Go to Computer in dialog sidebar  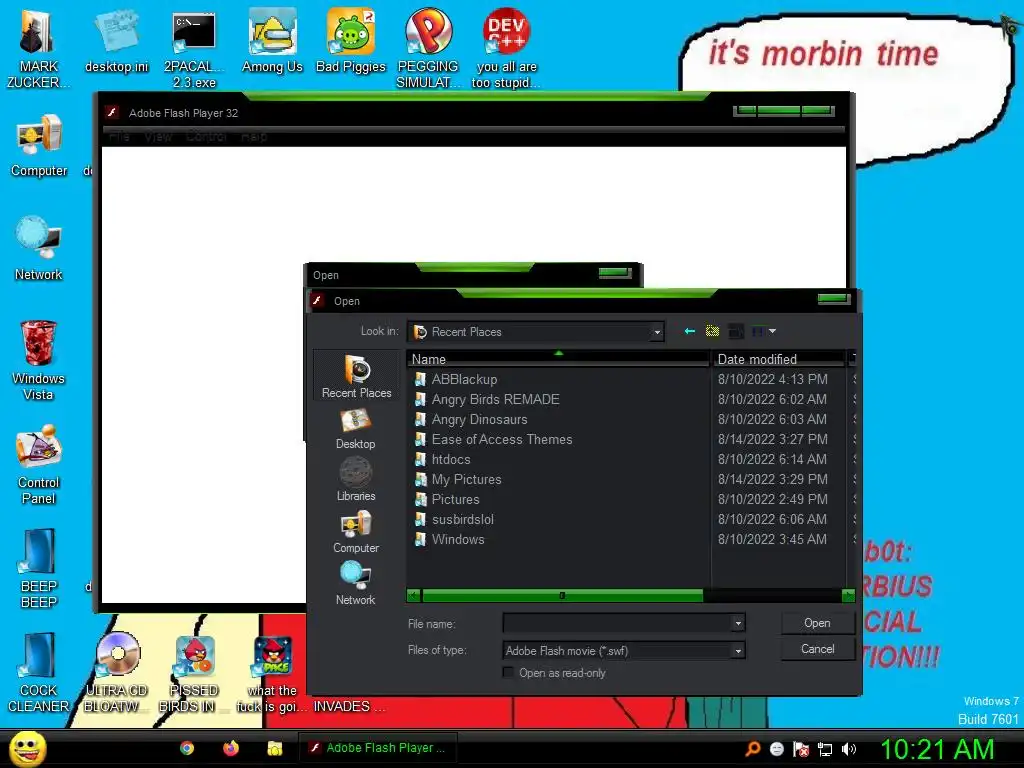356,532
